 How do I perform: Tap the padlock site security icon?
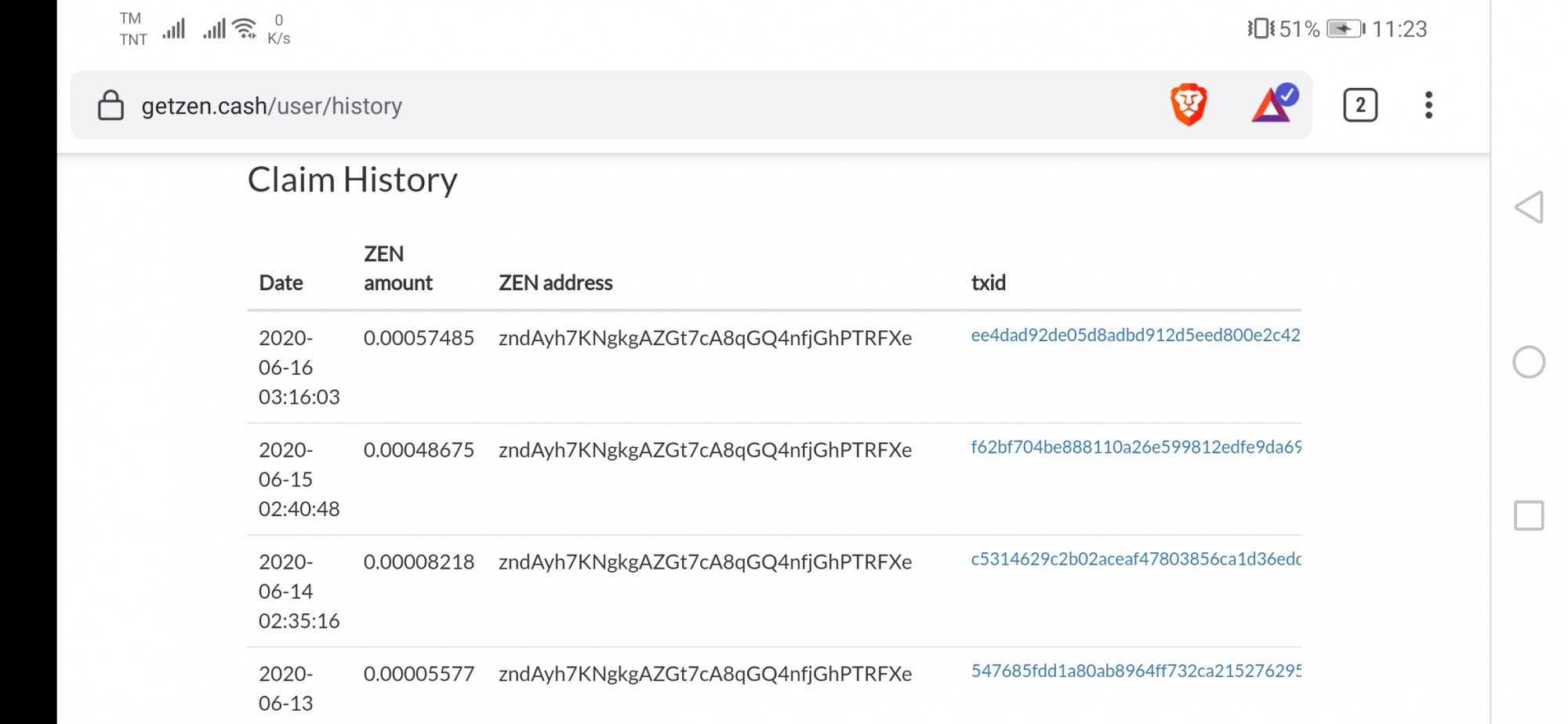click(111, 105)
